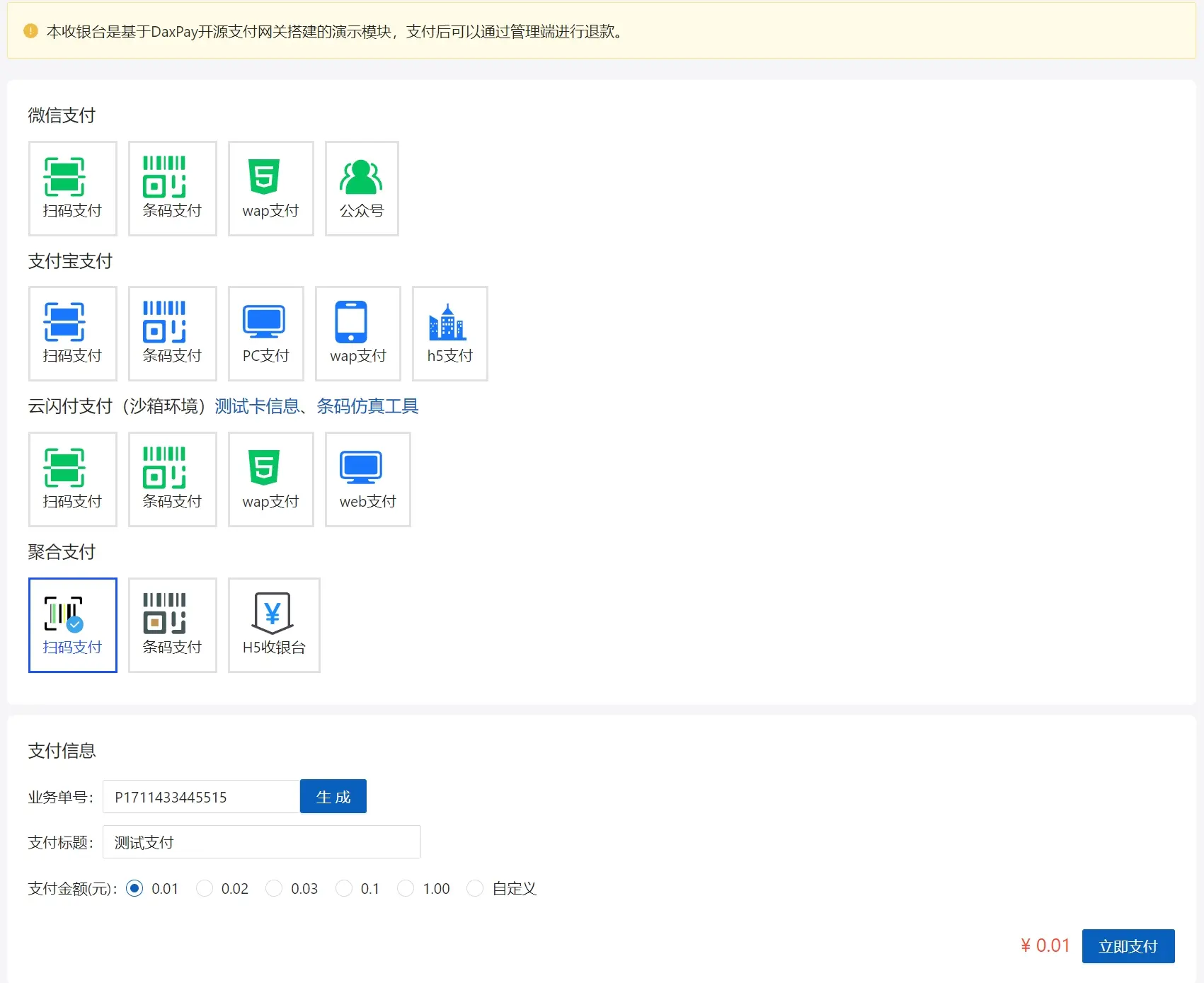Select WeChat scan code payment (扫码支付)
The image size is (1204, 983).
[73, 188]
